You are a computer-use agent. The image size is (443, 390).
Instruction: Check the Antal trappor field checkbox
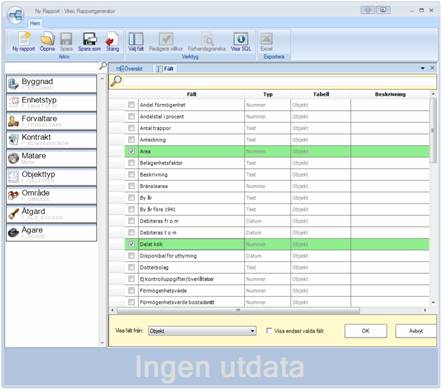click(x=131, y=128)
